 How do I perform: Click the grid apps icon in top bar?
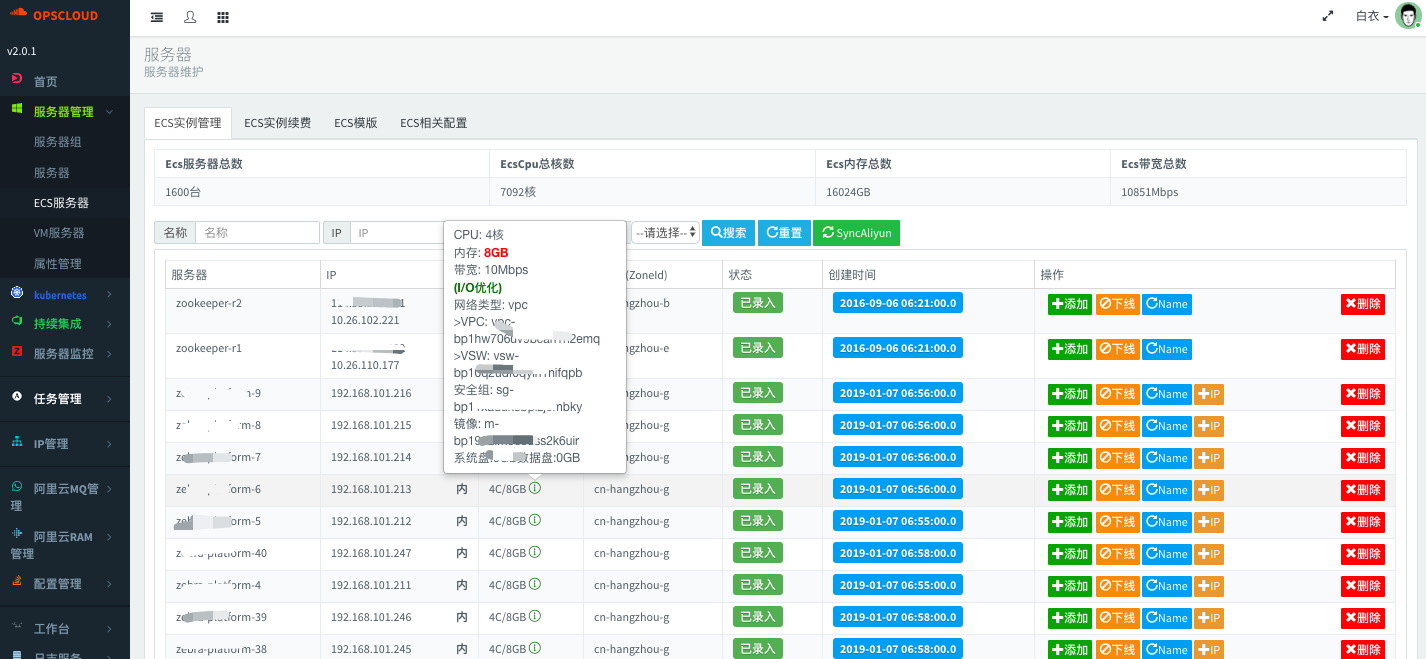click(x=223, y=18)
